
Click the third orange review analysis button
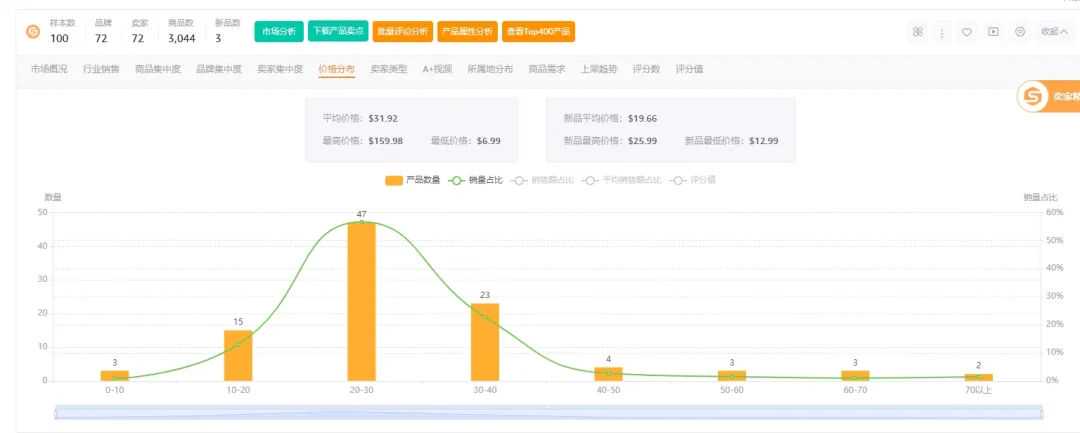pyautogui.click(x=402, y=32)
